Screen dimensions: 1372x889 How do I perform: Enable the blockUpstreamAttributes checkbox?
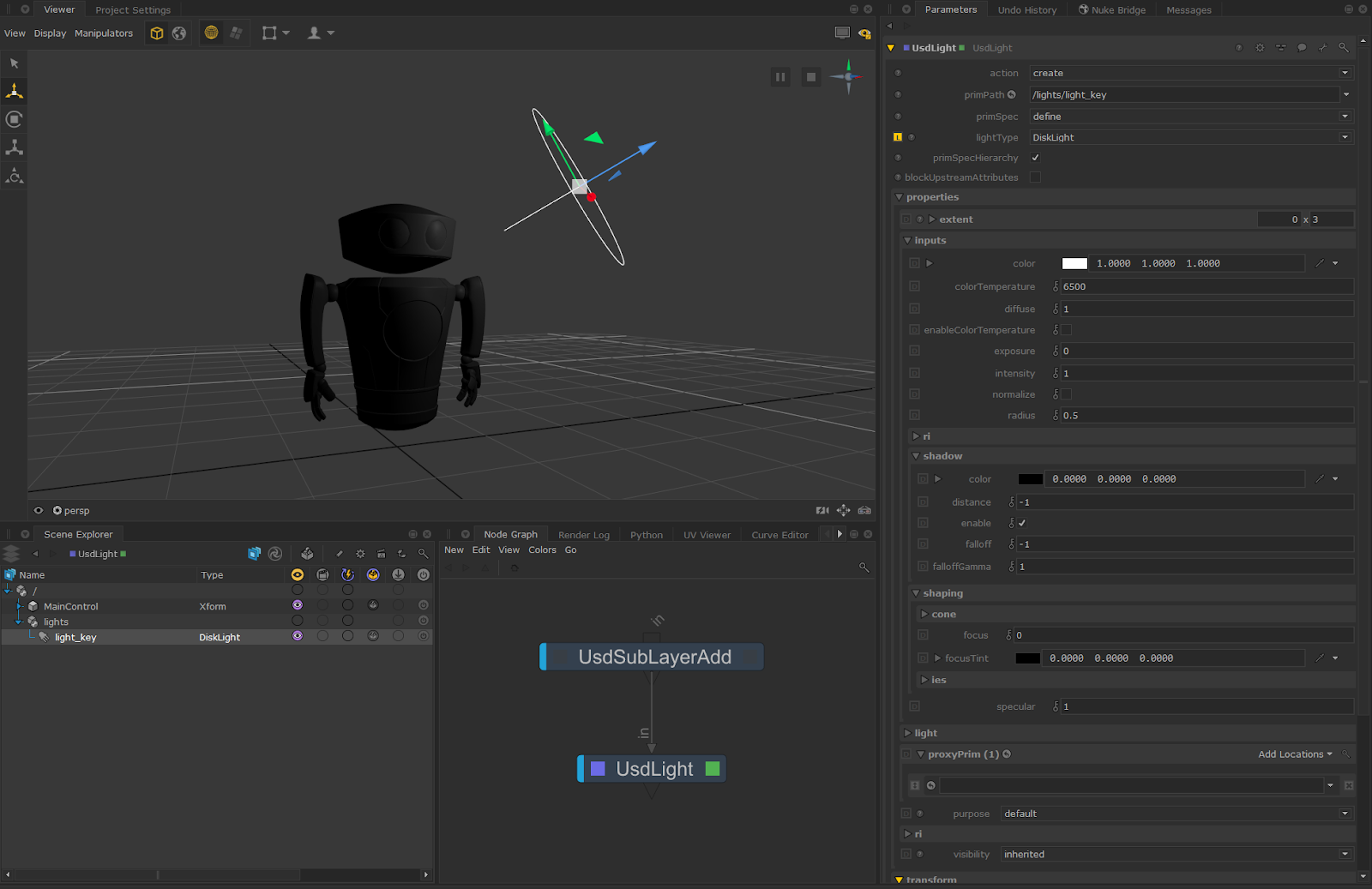[x=1035, y=177]
